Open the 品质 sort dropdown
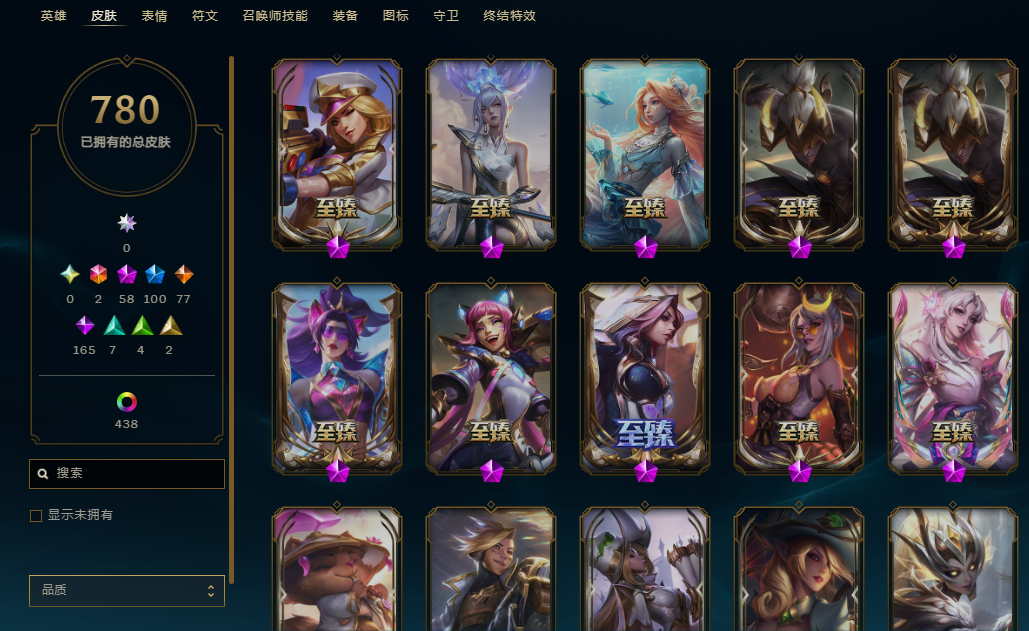Viewport: 1029px width, 631px height. coord(127,590)
